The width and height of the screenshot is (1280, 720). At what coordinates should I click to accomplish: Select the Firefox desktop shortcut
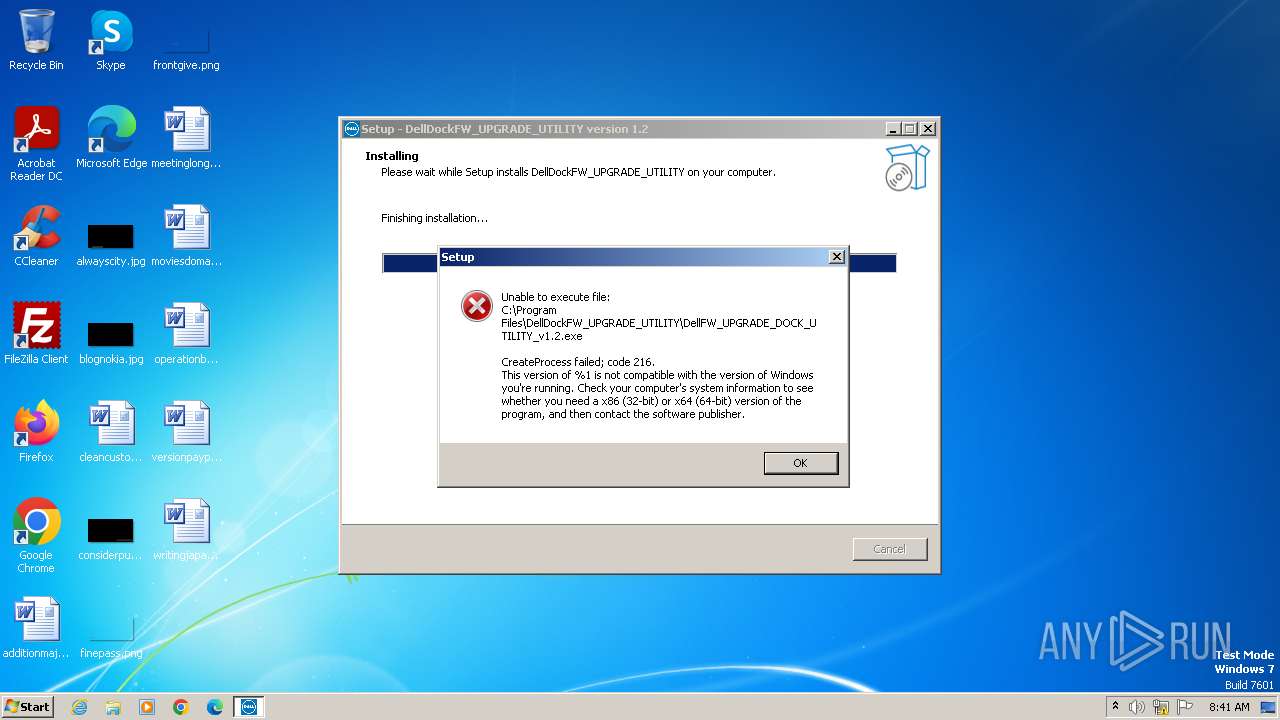[36, 432]
